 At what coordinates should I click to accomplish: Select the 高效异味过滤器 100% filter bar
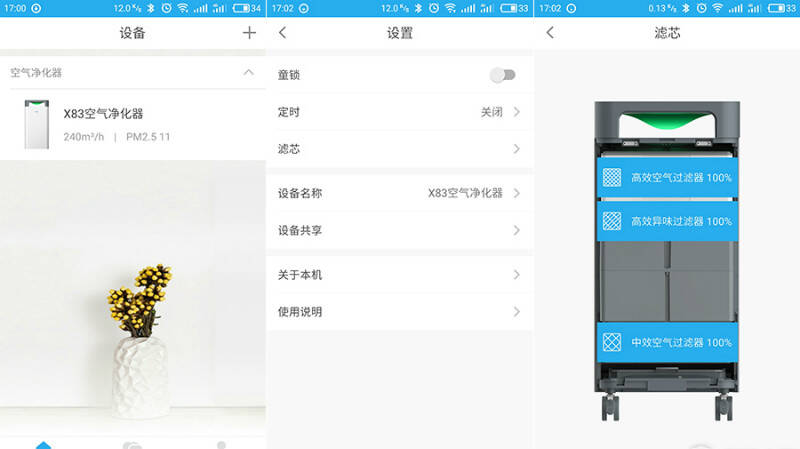click(667, 221)
